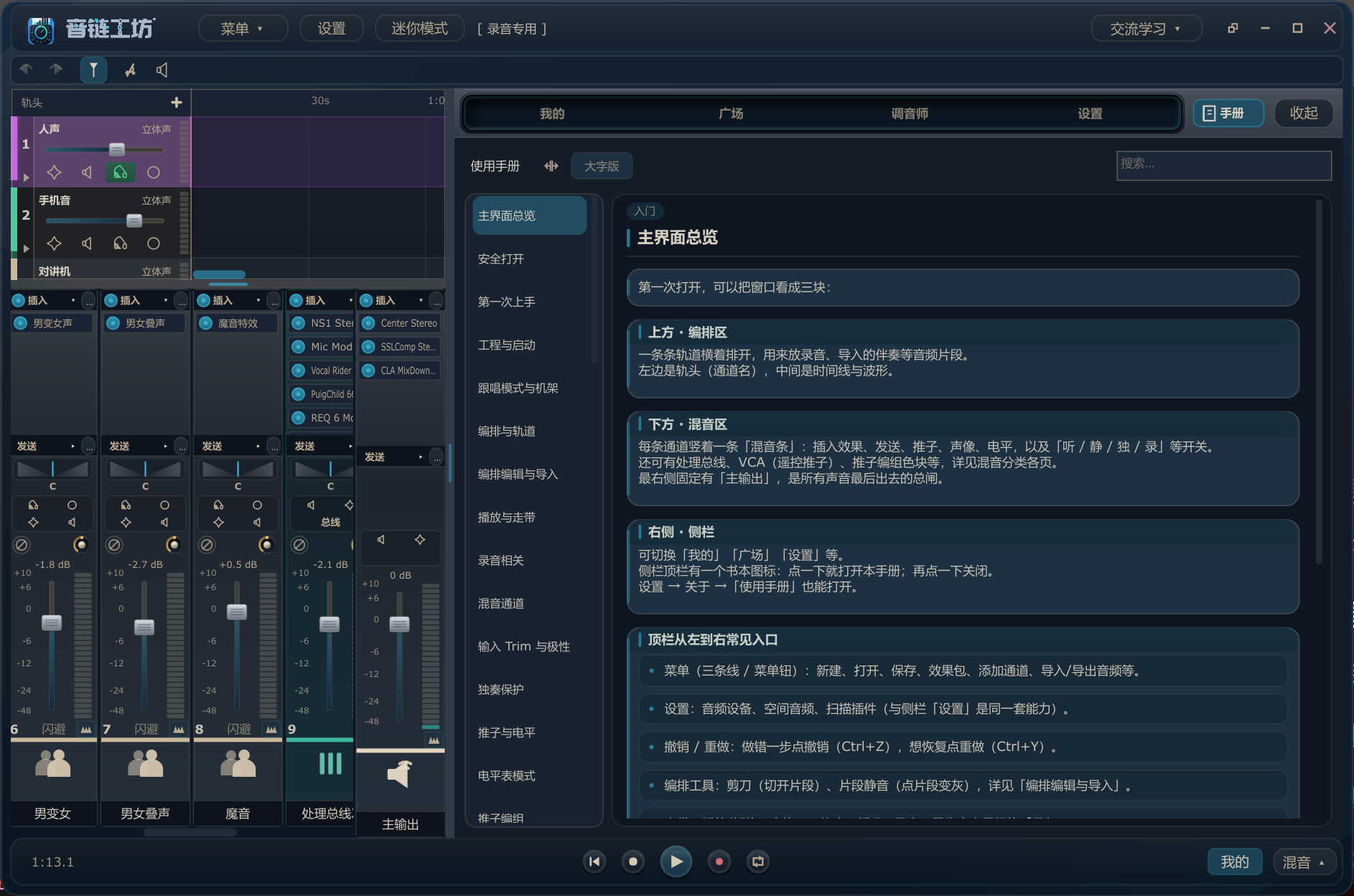Click the speaker icon in the top toolbar
Image resolution: width=1354 pixels, height=896 pixels.
pyautogui.click(x=162, y=70)
